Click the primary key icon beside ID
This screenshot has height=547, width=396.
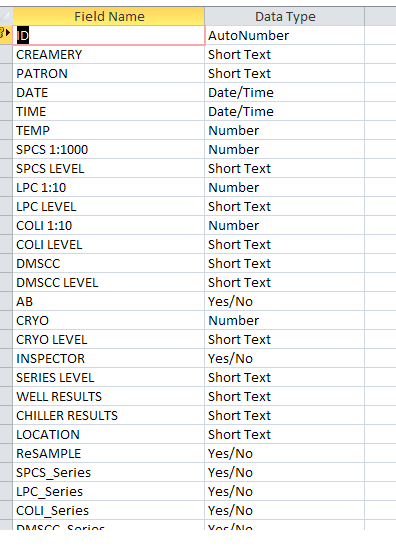[x=5, y=33]
